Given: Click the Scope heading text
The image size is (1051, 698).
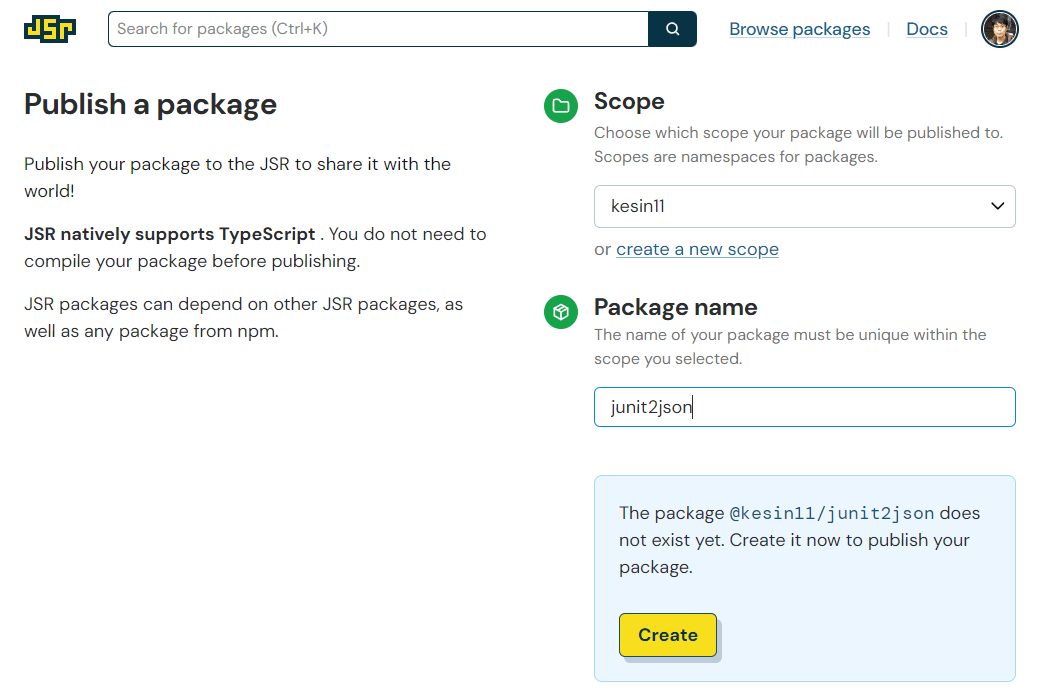Looking at the screenshot, I should point(629,101).
